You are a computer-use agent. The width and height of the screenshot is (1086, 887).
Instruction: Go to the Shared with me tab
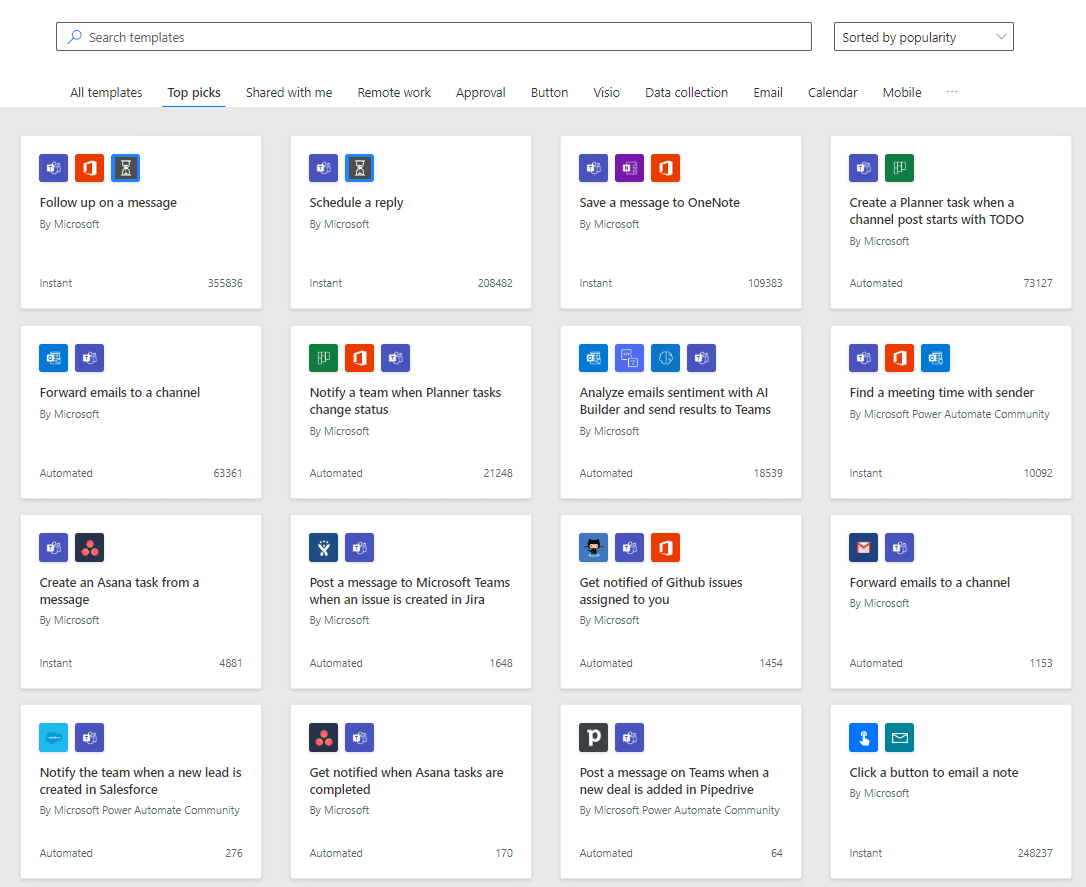[289, 92]
